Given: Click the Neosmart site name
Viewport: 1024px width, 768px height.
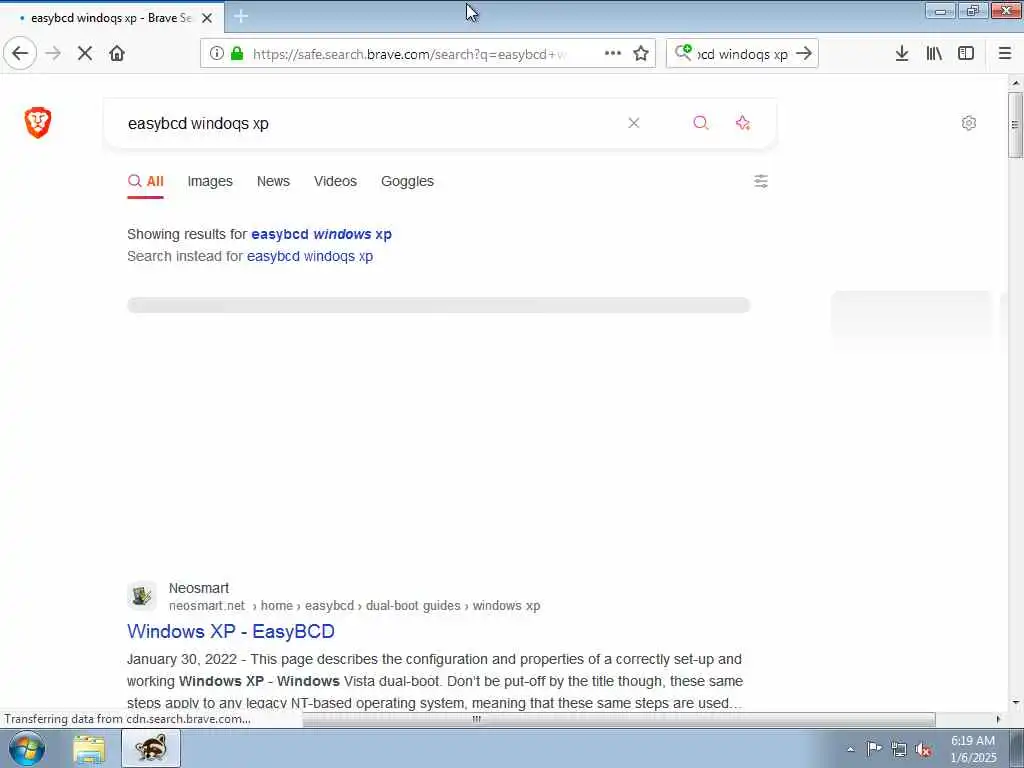Looking at the screenshot, I should tap(199, 588).
